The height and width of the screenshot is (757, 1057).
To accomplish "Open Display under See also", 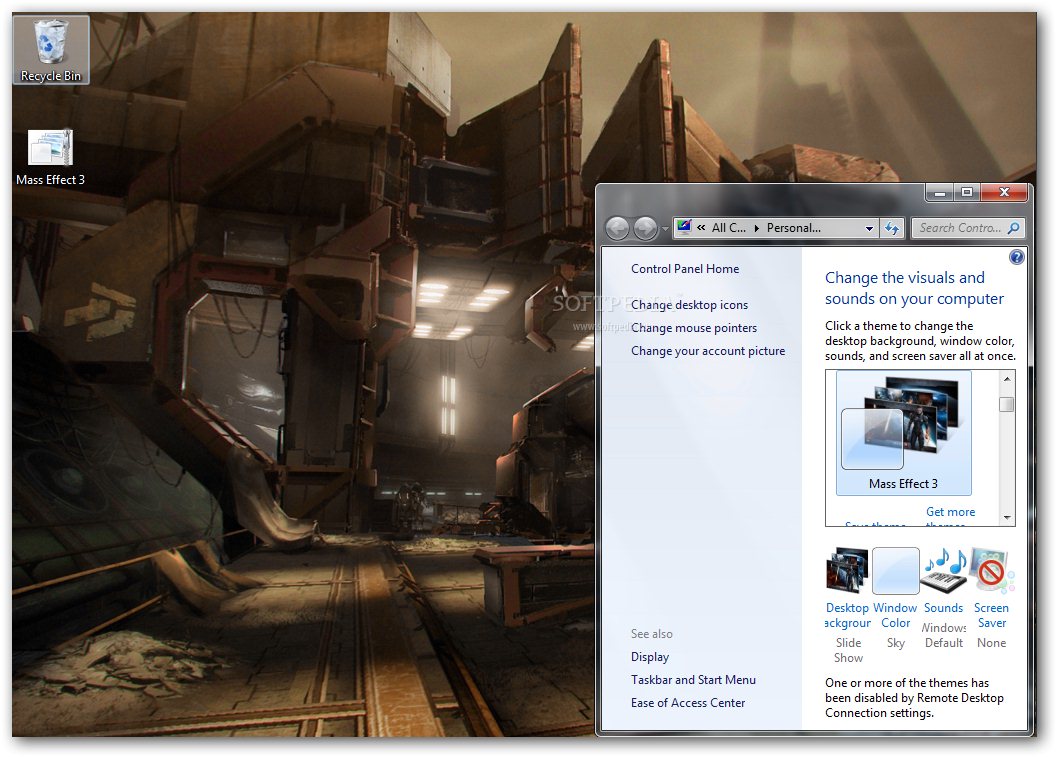I will [650, 657].
